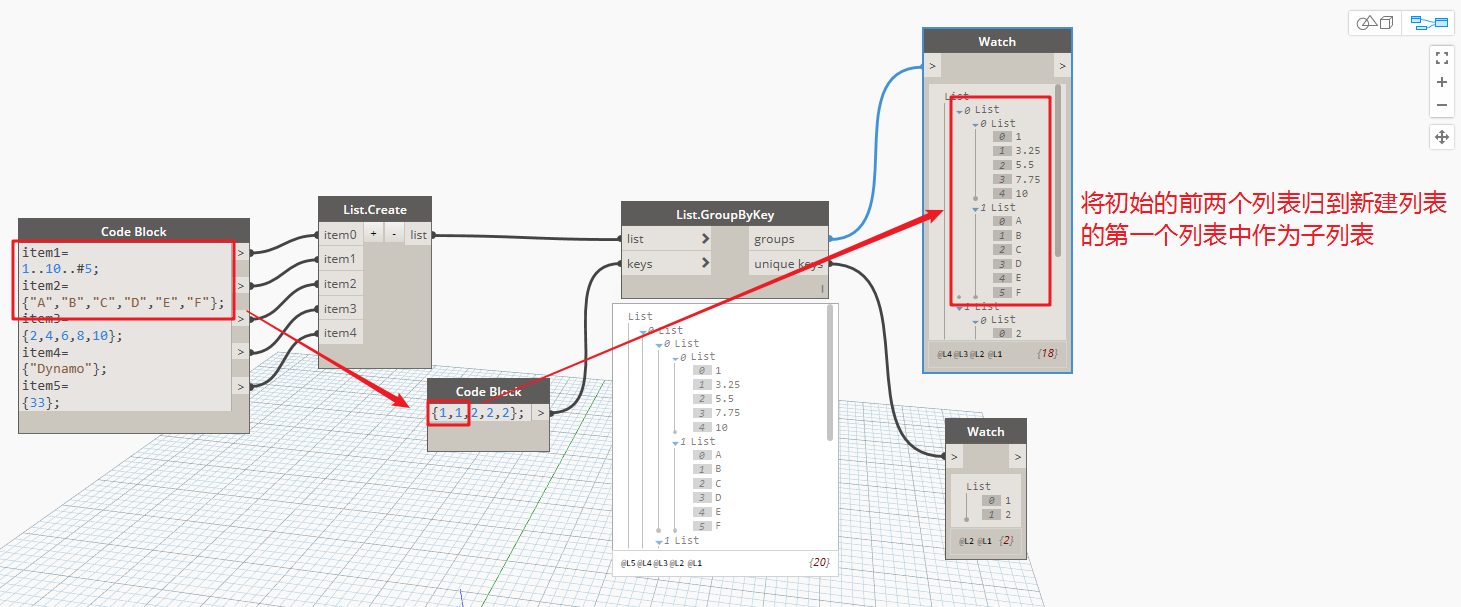Click the list output port of List.Create
This screenshot has width=1461, height=607.
(x=418, y=235)
